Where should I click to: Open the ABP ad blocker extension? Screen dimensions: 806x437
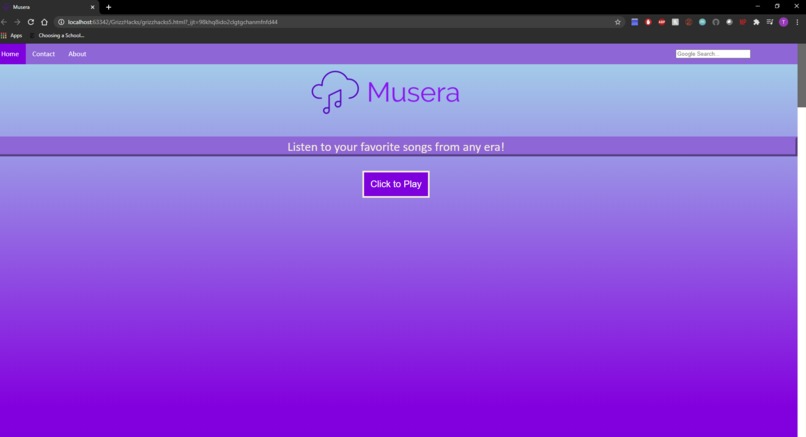pyautogui.click(x=662, y=22)
